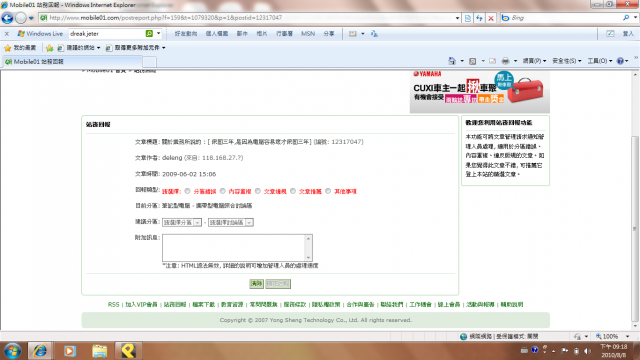Select the second red report type radio button
The width and height of the screenshot is (640, 360).
point(222,191)
